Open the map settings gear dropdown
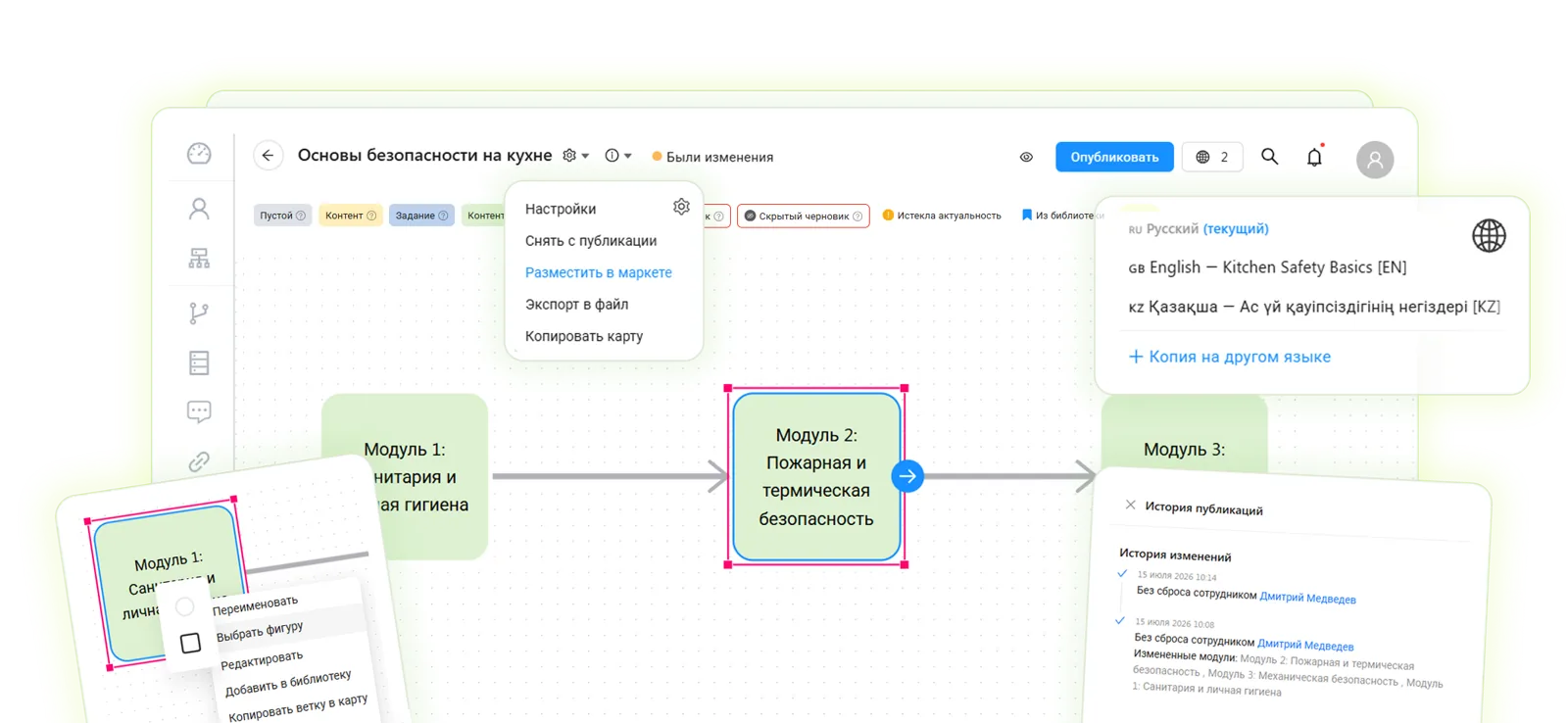Image resolution: width=1568 pixels, height=723 pixels. tap(575, 156)
